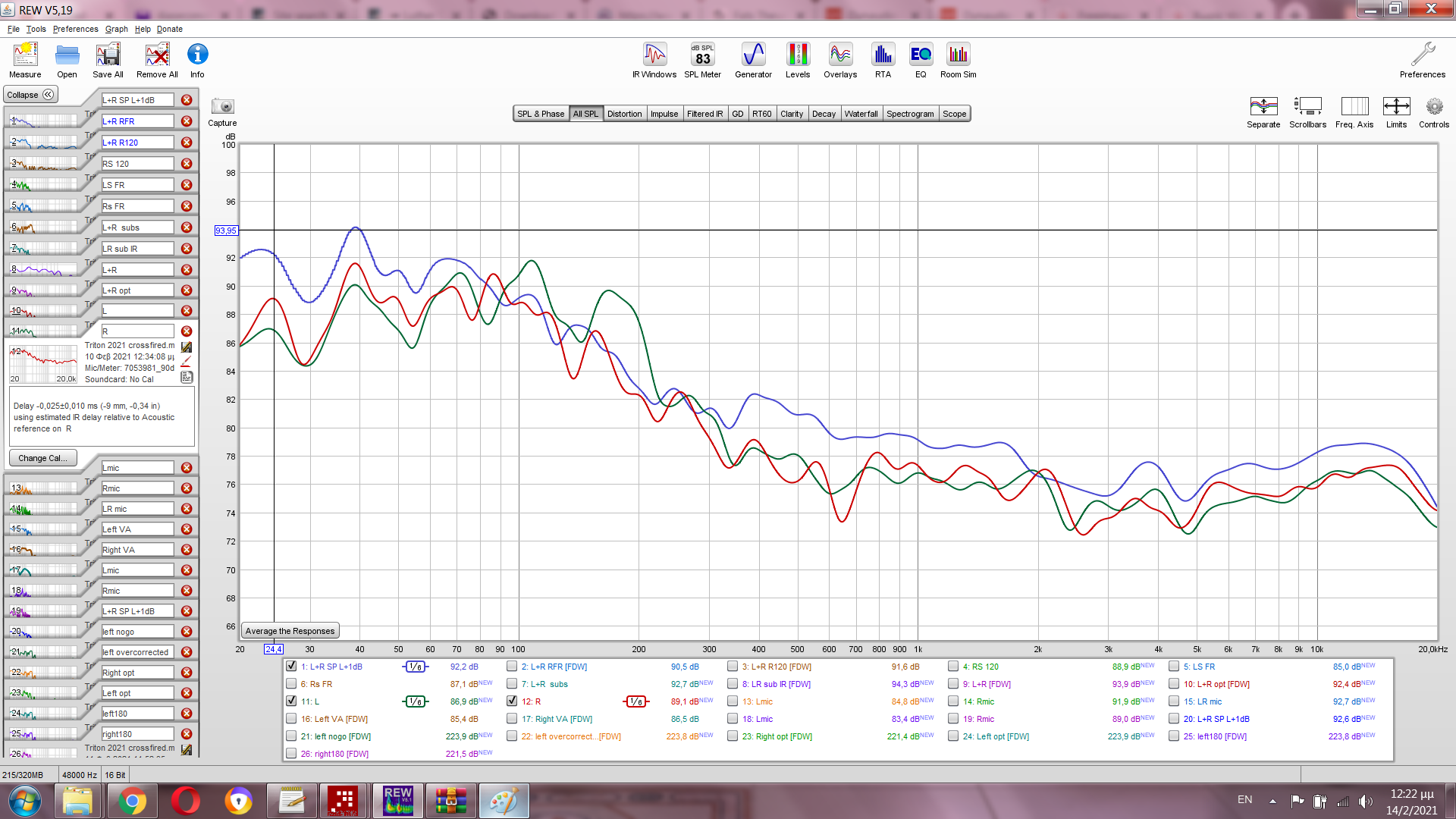Screen dimensions: 1456x819
Task: Open the signal Generator
Action: click(x=753, y=60)
